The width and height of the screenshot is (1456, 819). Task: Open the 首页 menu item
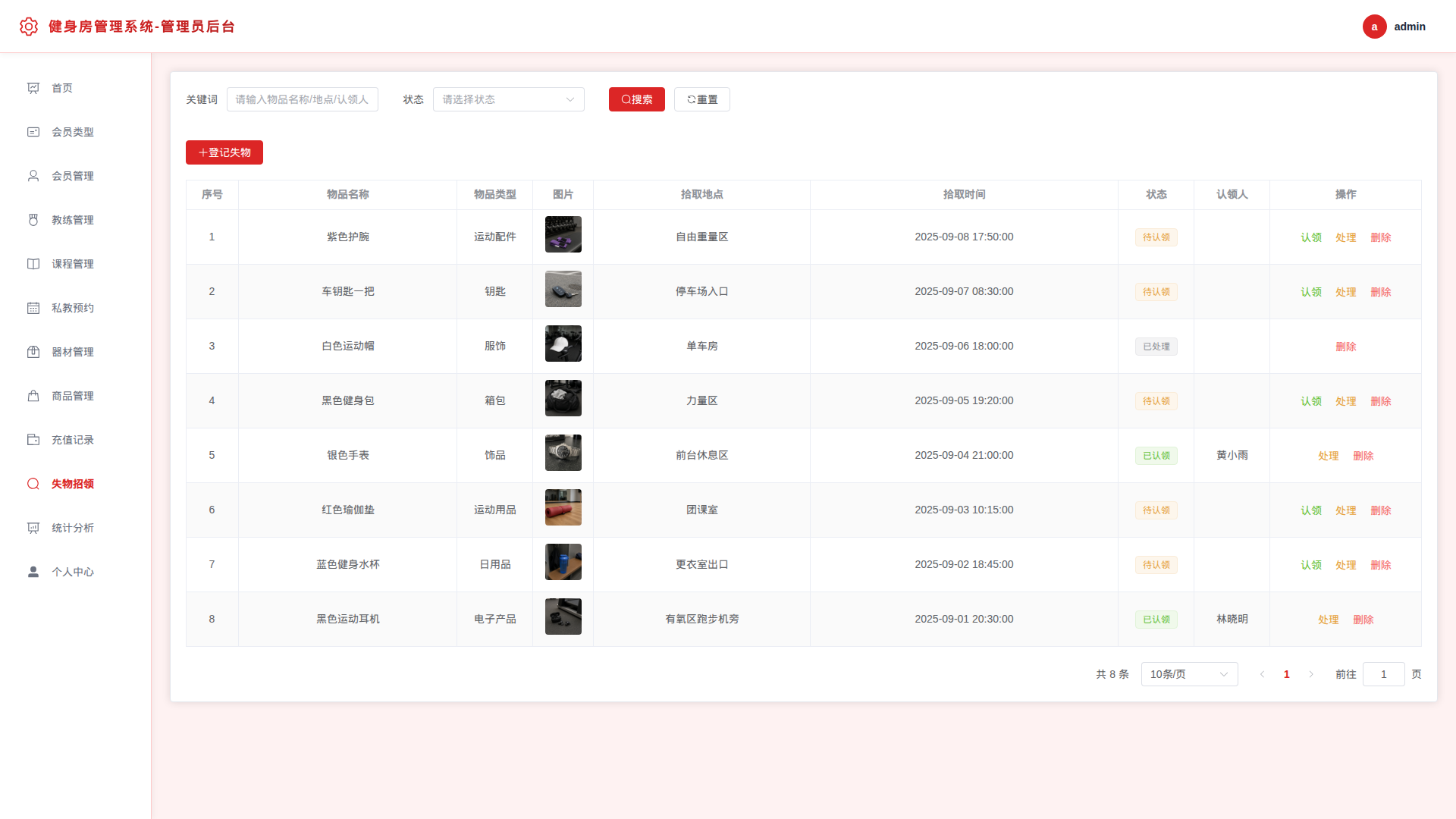[75, 88]
